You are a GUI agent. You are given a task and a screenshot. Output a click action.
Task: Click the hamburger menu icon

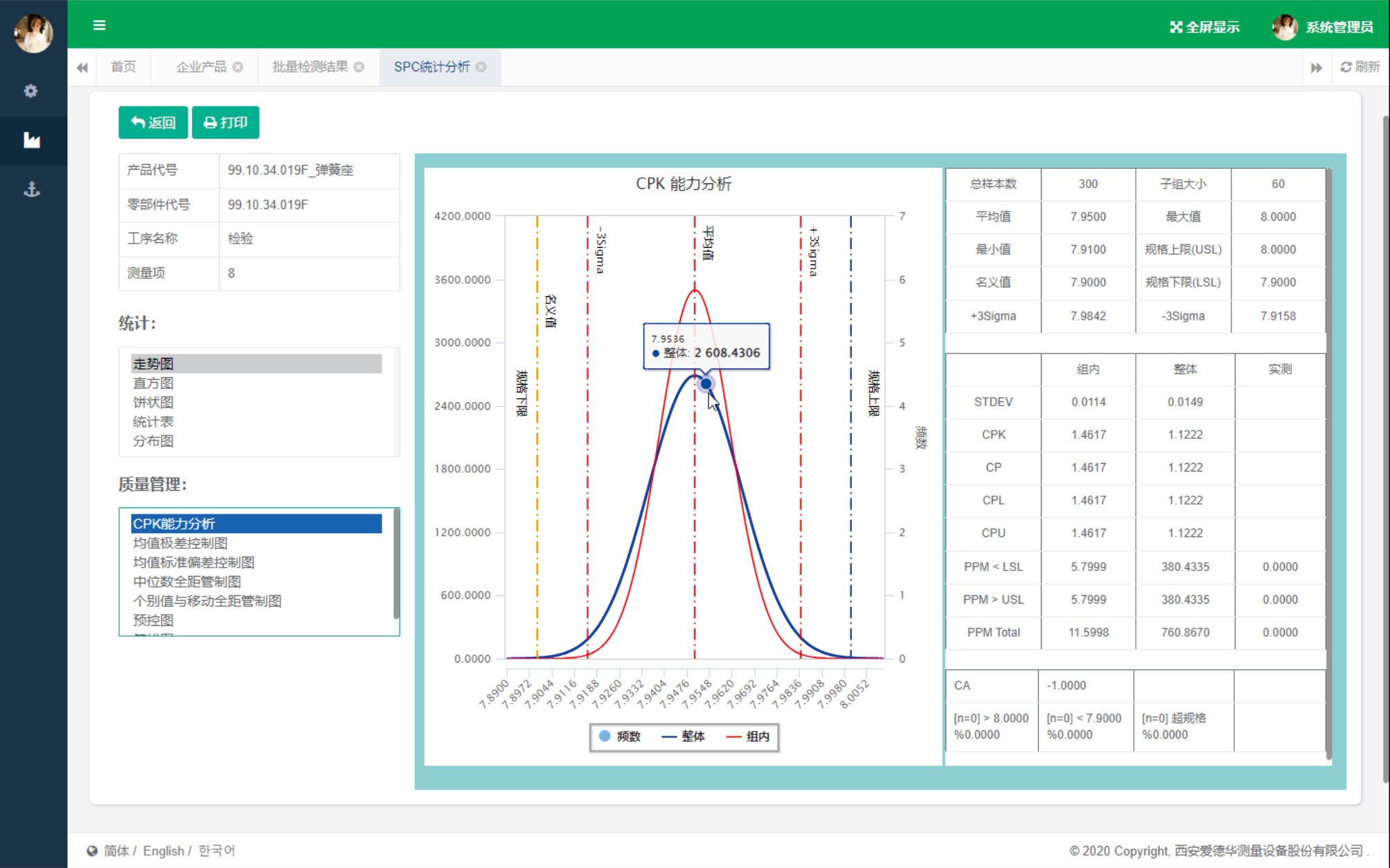point(99,26)
